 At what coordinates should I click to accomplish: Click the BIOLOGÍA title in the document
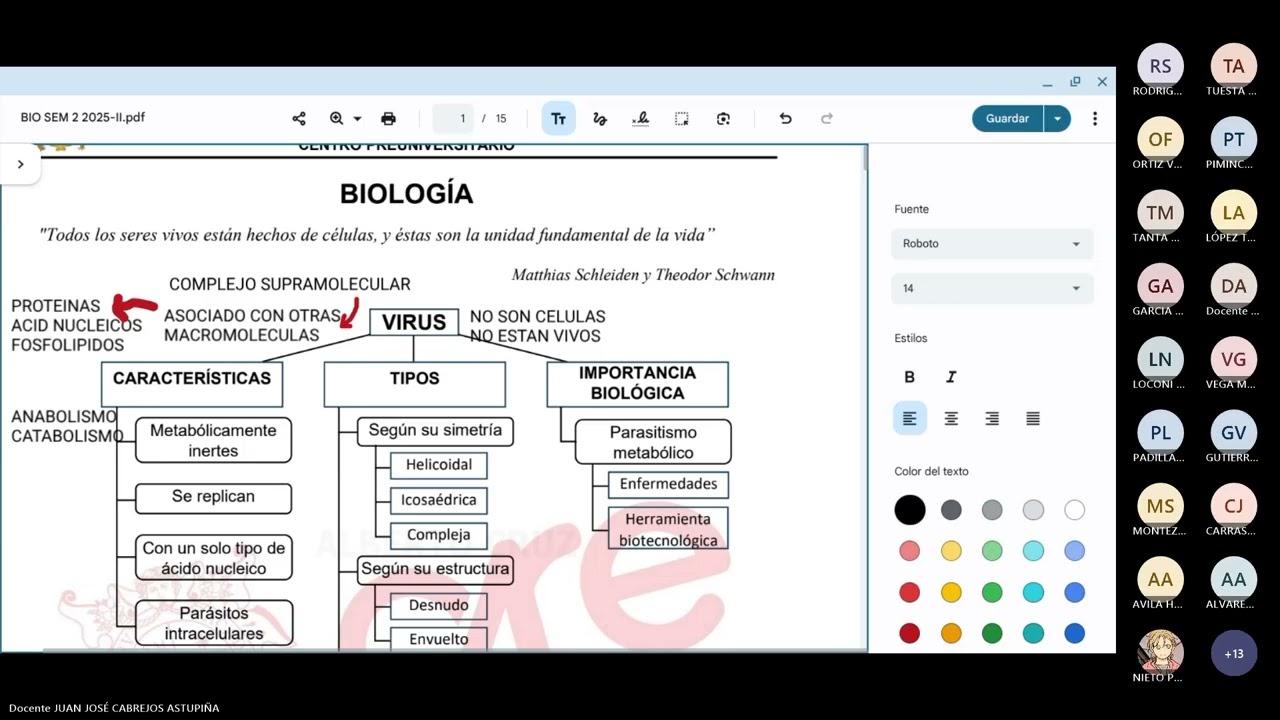coord(406,193)
